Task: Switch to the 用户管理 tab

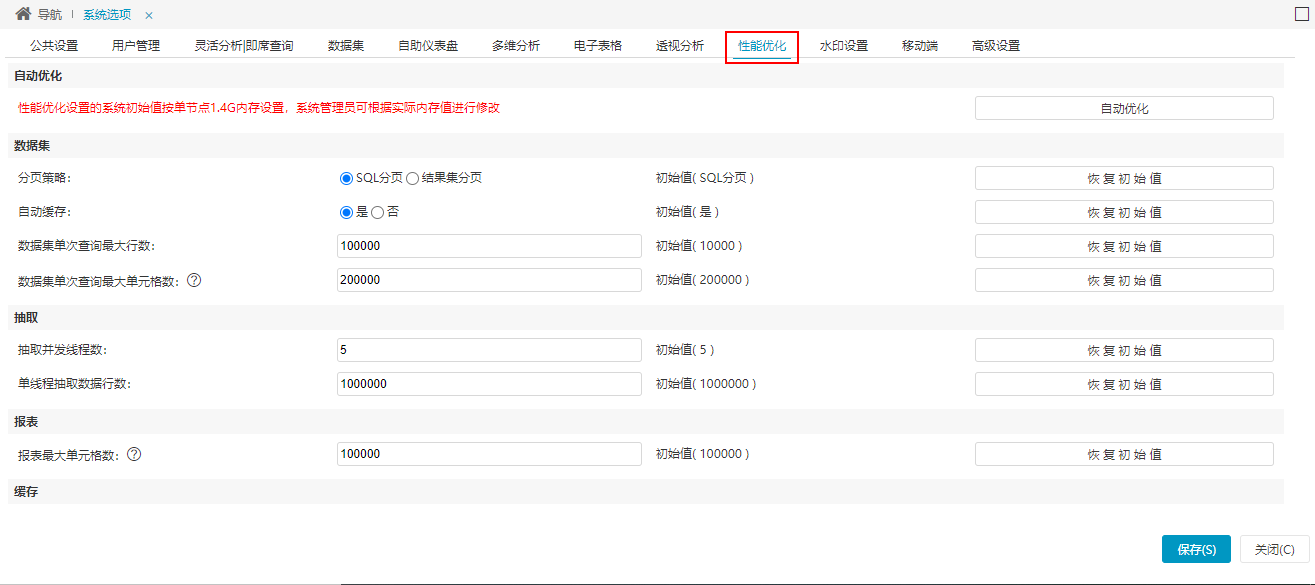Action: 136,46
